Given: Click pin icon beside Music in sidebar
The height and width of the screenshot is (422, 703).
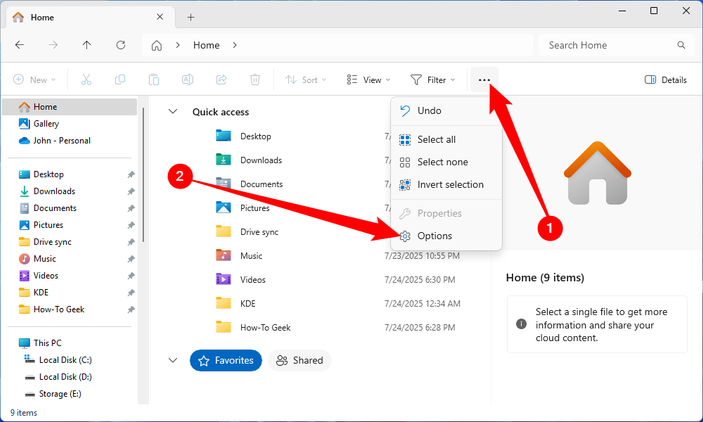Looking at the screenshot, I should (130, 259).
